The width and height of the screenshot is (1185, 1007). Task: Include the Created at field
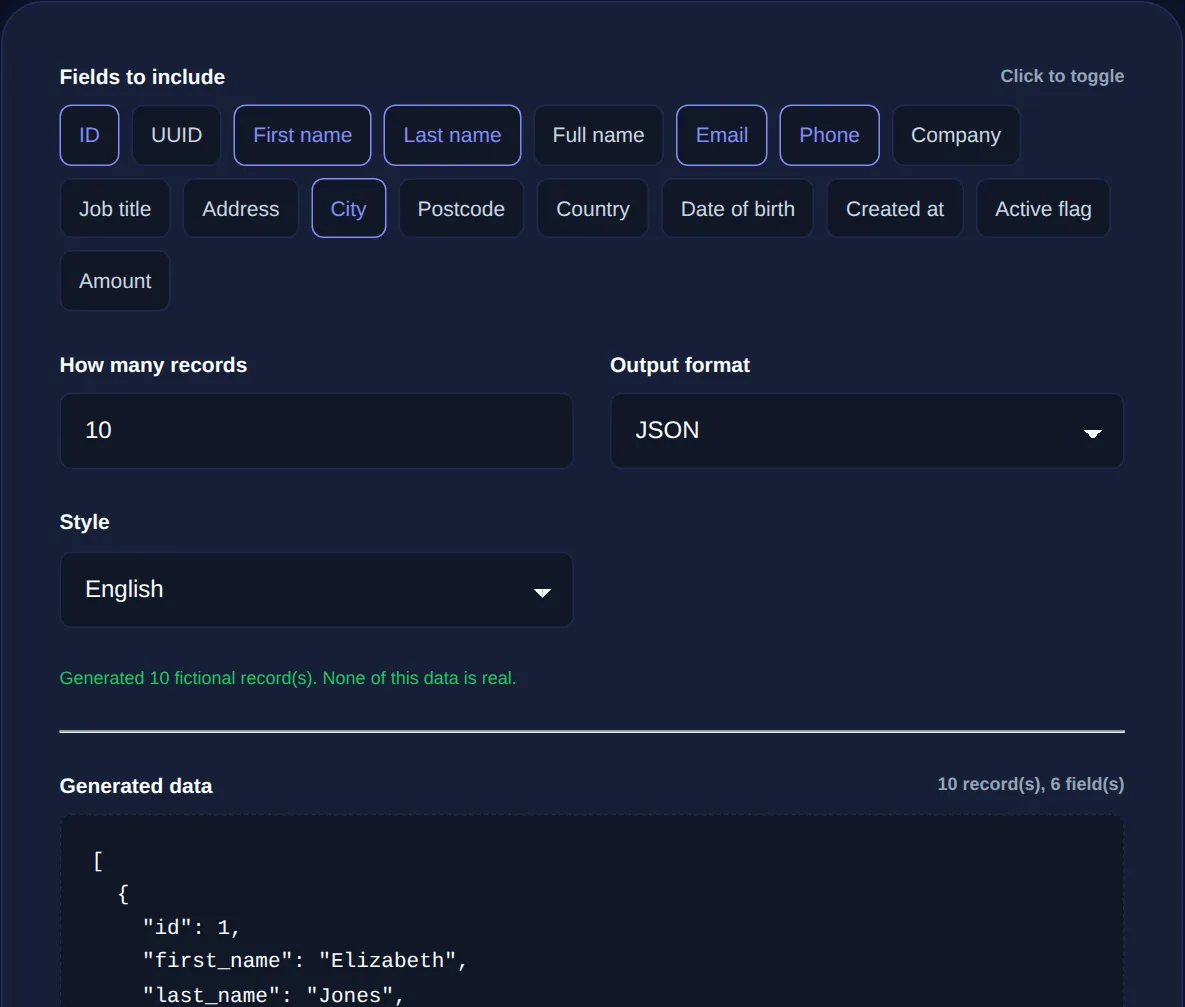click(x=895, y=209)
